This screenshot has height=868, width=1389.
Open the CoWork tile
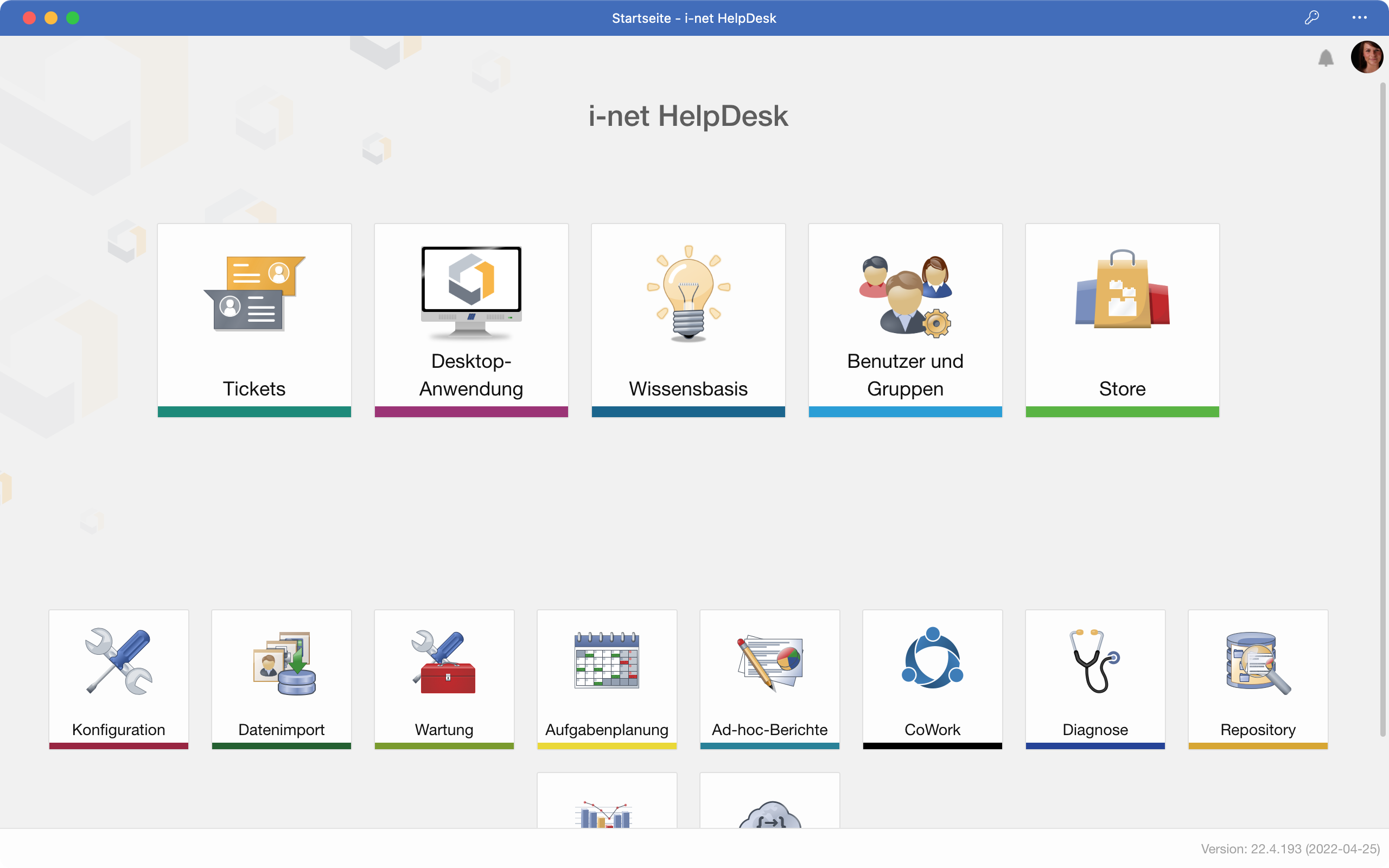932,680
